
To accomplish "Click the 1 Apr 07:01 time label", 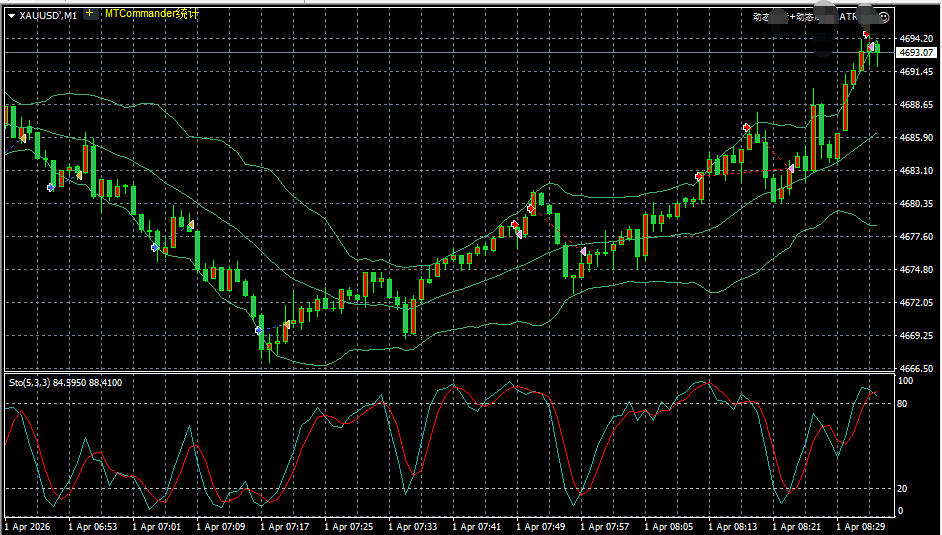I will [x=156, y=527].
